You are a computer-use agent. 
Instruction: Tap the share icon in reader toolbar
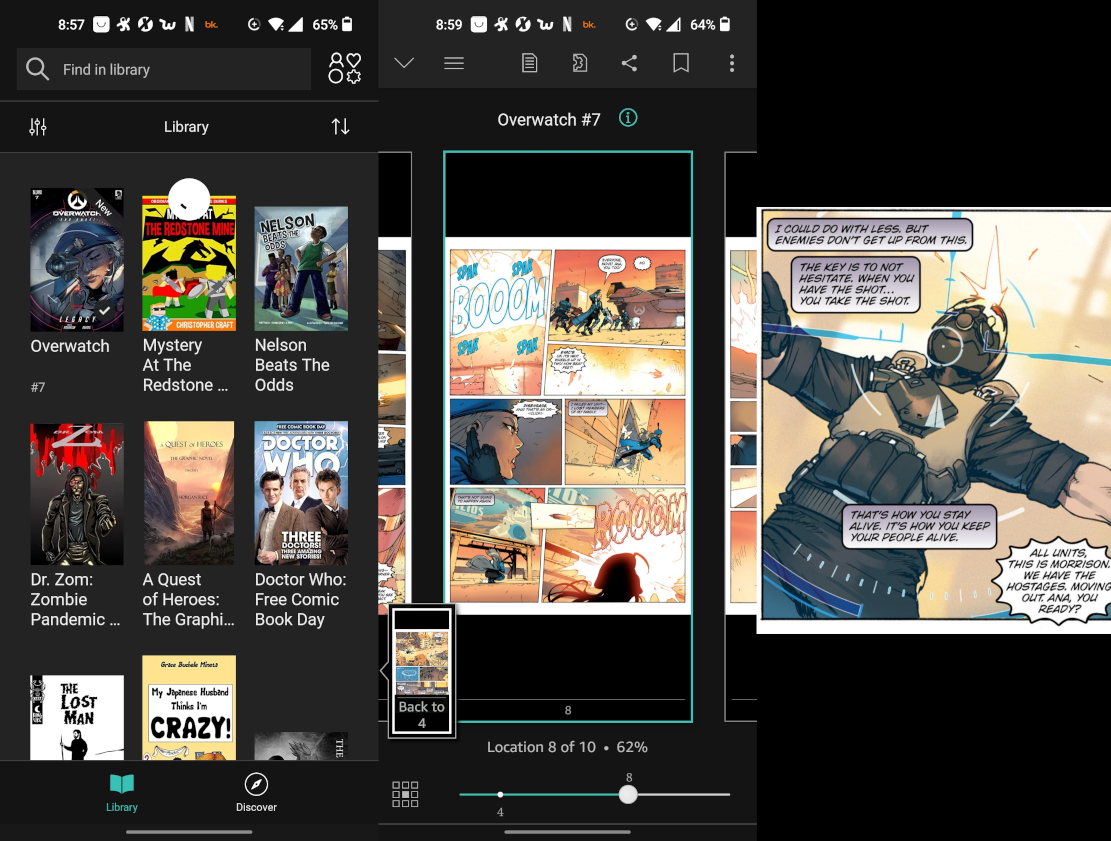point(629,62)
